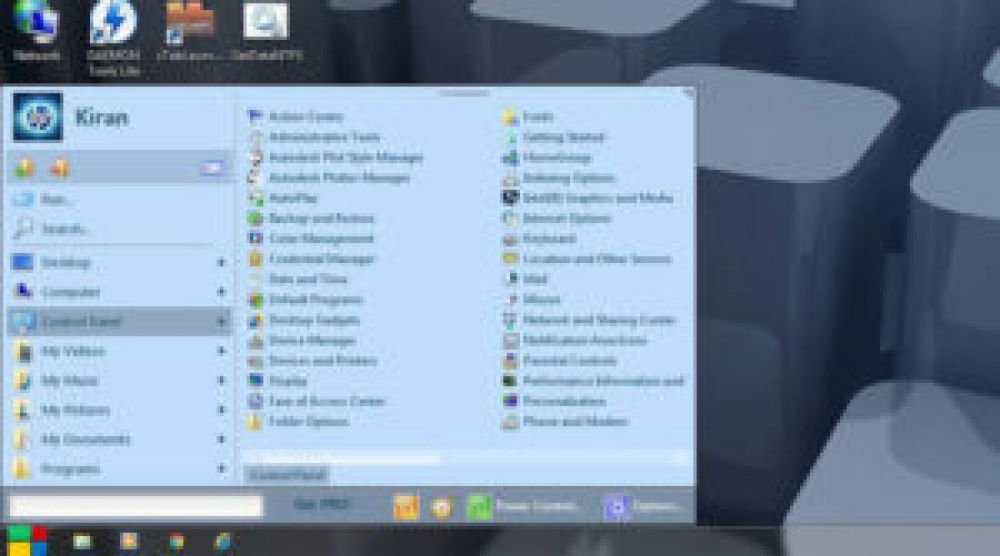
Task: Open Chrome from the taskbar
Action: (x=177, y=541)
